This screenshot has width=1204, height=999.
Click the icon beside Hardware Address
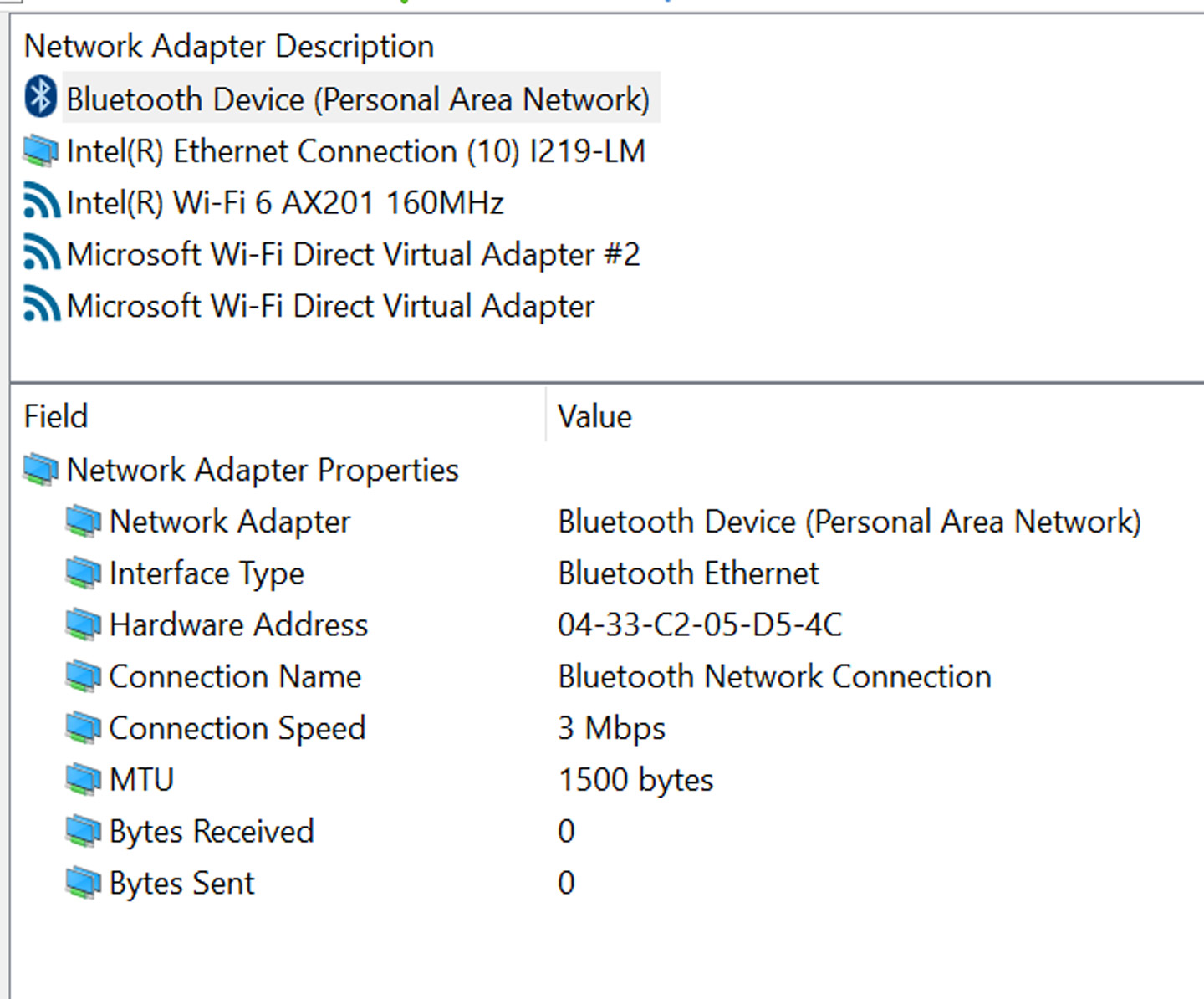pyautogui.click(x=83, y=624)
